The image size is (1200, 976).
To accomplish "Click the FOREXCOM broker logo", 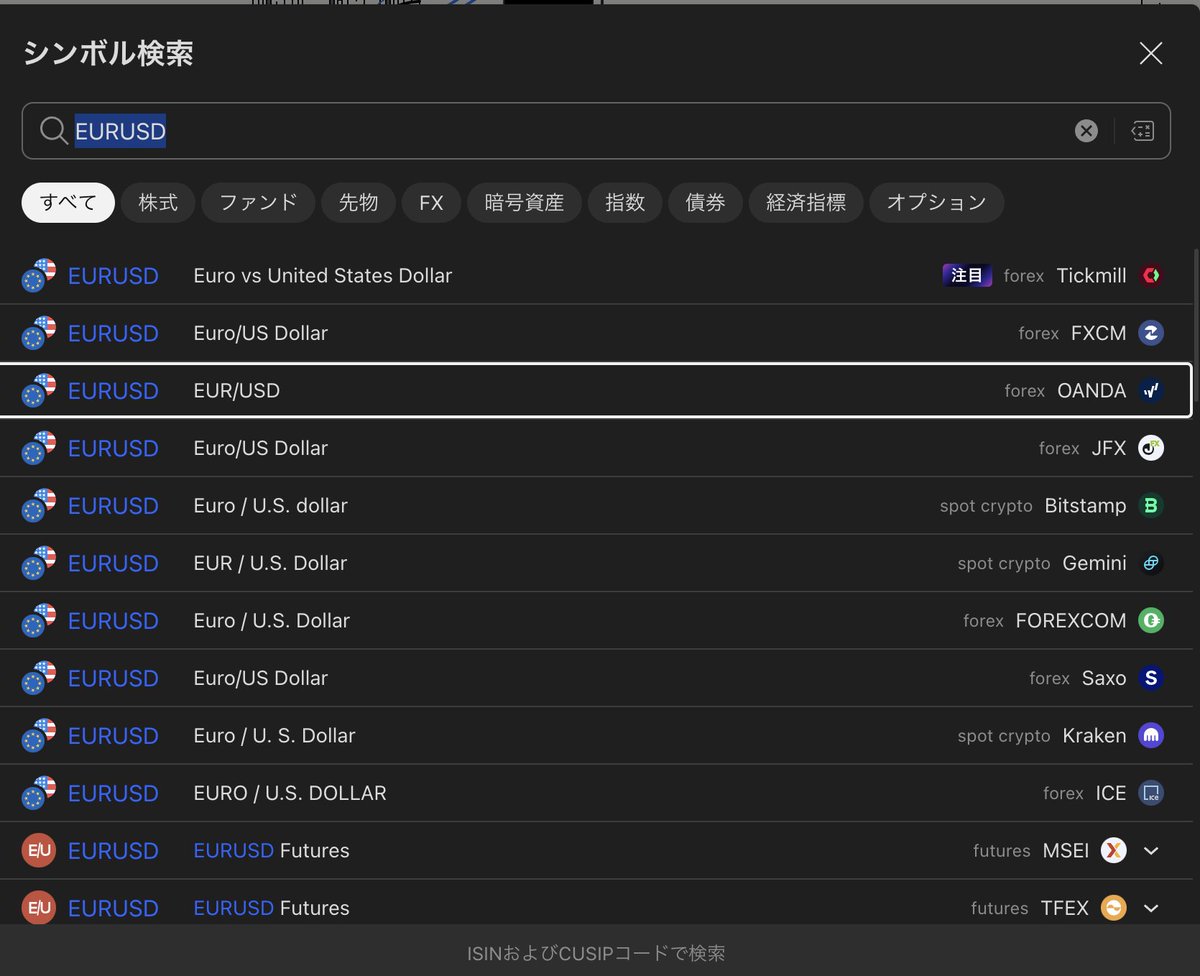I will 1151,620.
